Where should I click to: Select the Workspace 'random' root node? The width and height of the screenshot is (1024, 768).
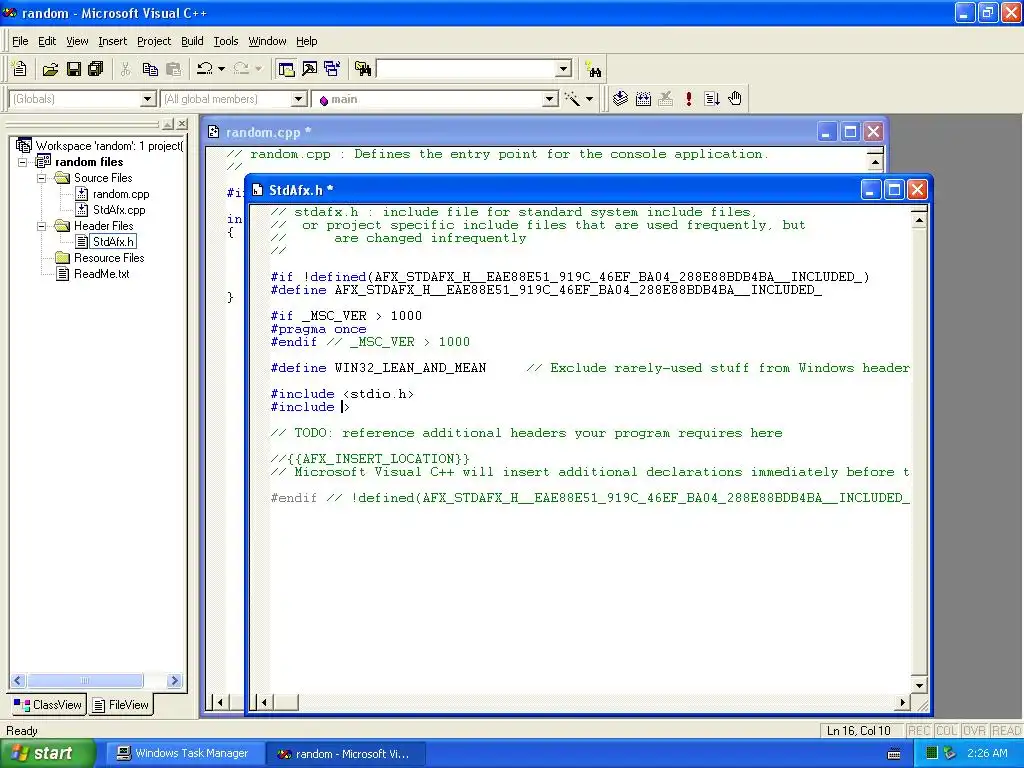[x=109, y=146]
